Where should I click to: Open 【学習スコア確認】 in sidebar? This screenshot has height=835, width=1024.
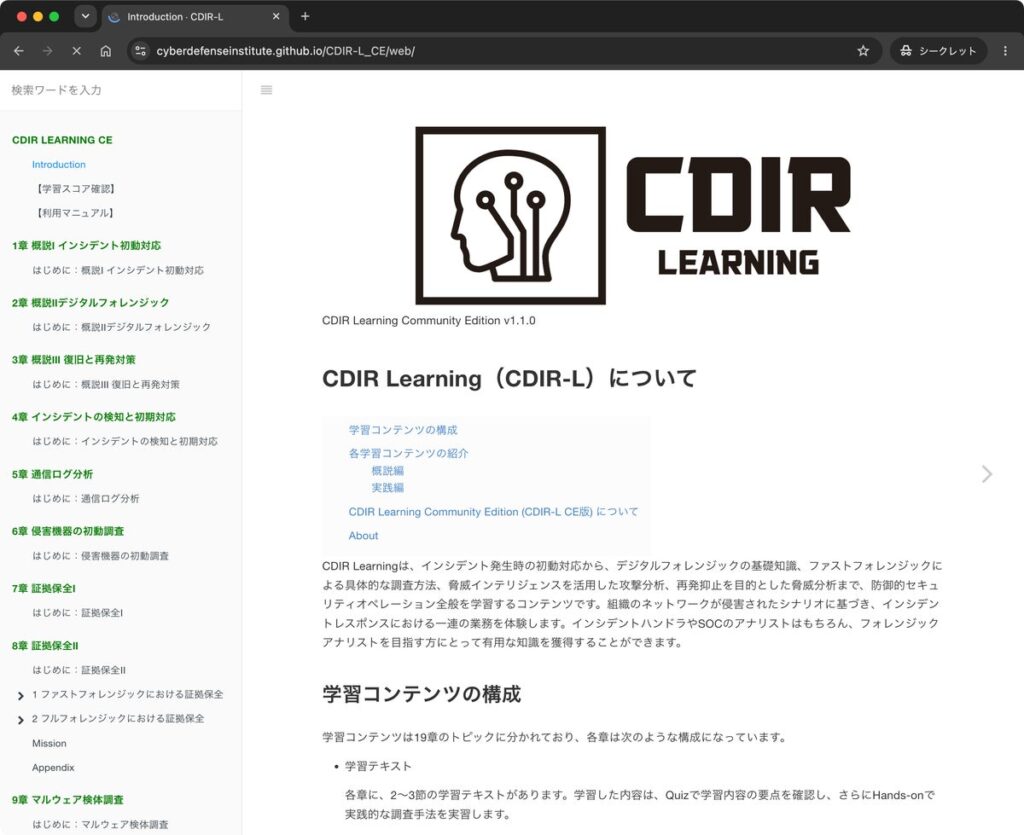[x=75, y=189]
